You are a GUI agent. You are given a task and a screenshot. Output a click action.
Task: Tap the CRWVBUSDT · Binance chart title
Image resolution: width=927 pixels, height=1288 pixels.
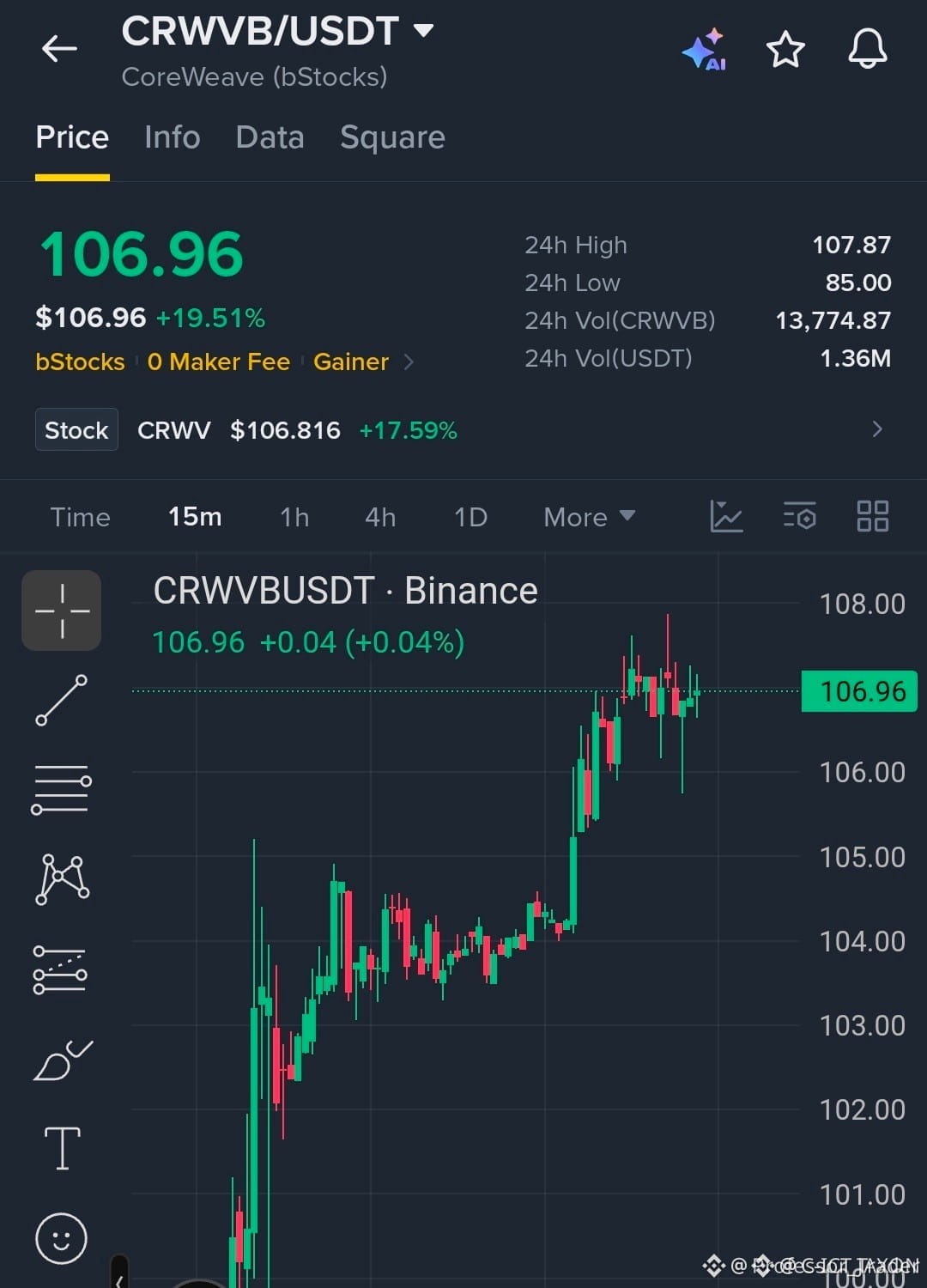coord(345,591)
